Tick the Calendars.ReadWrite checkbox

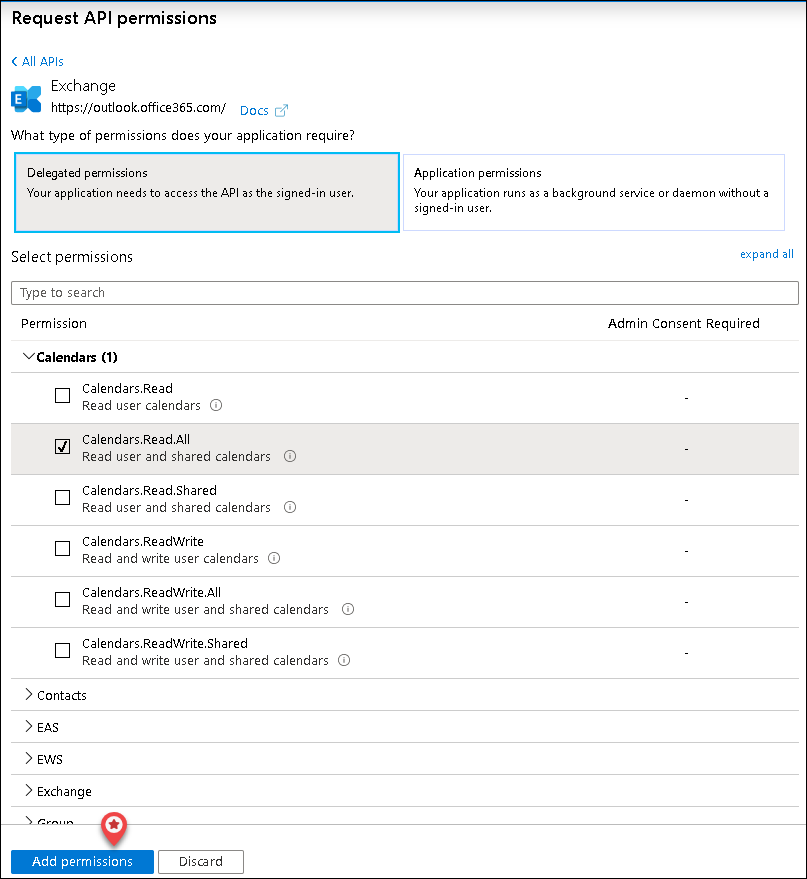click(62, 549)
